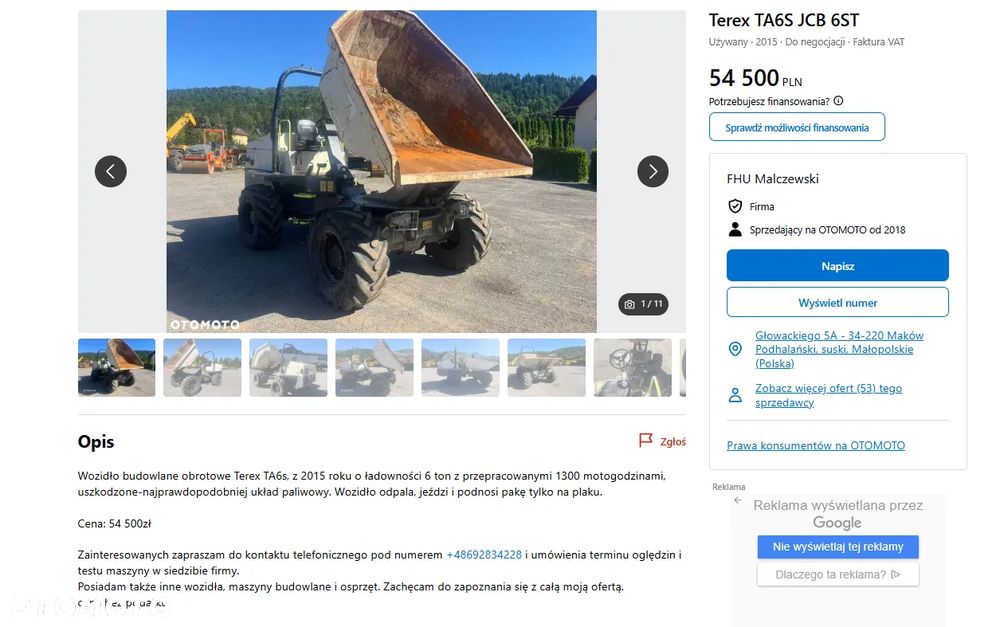
Task: Click phone number +48692834228 in description
Action: point(484,555)
